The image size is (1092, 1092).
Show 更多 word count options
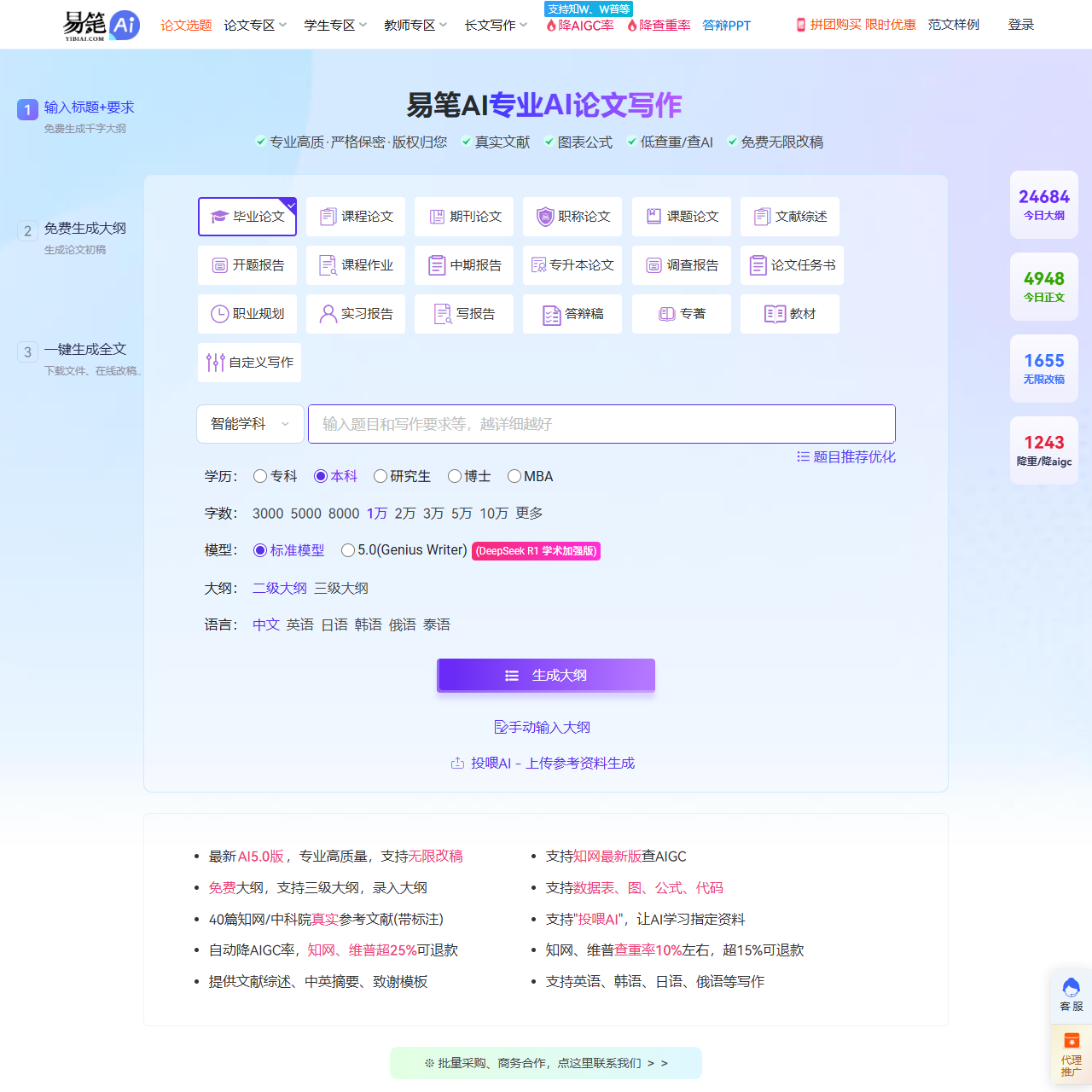529,513
